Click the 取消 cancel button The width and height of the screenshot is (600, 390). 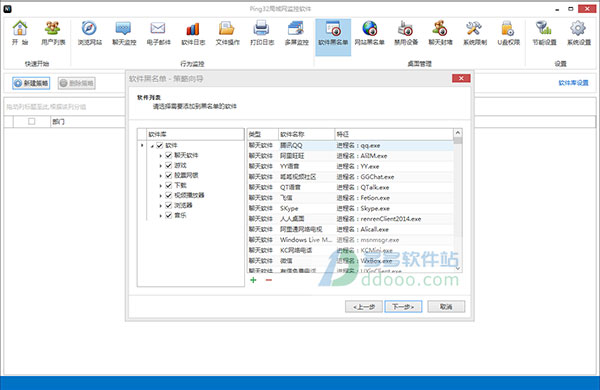(446, 307)
